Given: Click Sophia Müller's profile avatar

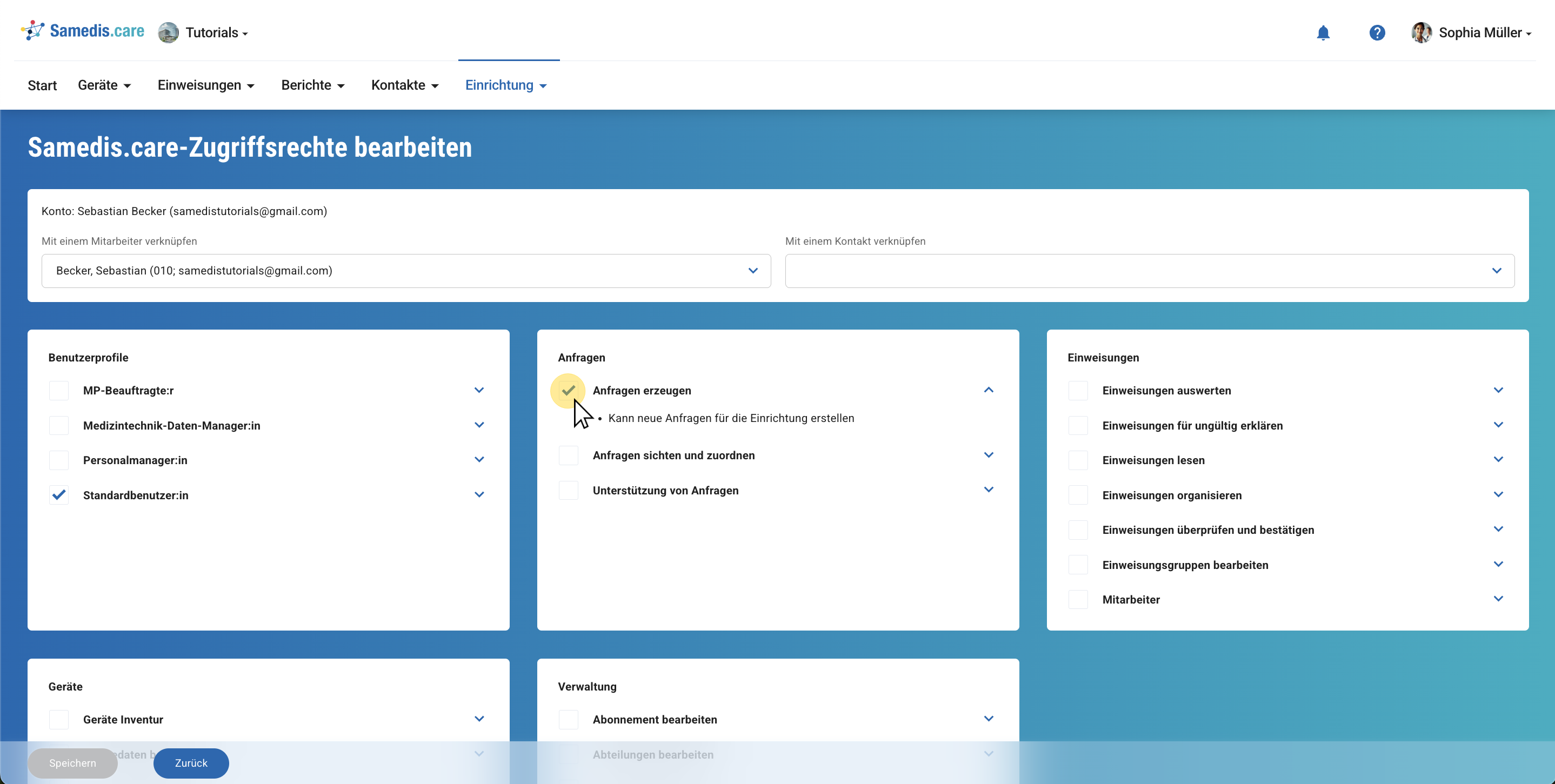Looking at the screenshot, I should pos(1421,32).
